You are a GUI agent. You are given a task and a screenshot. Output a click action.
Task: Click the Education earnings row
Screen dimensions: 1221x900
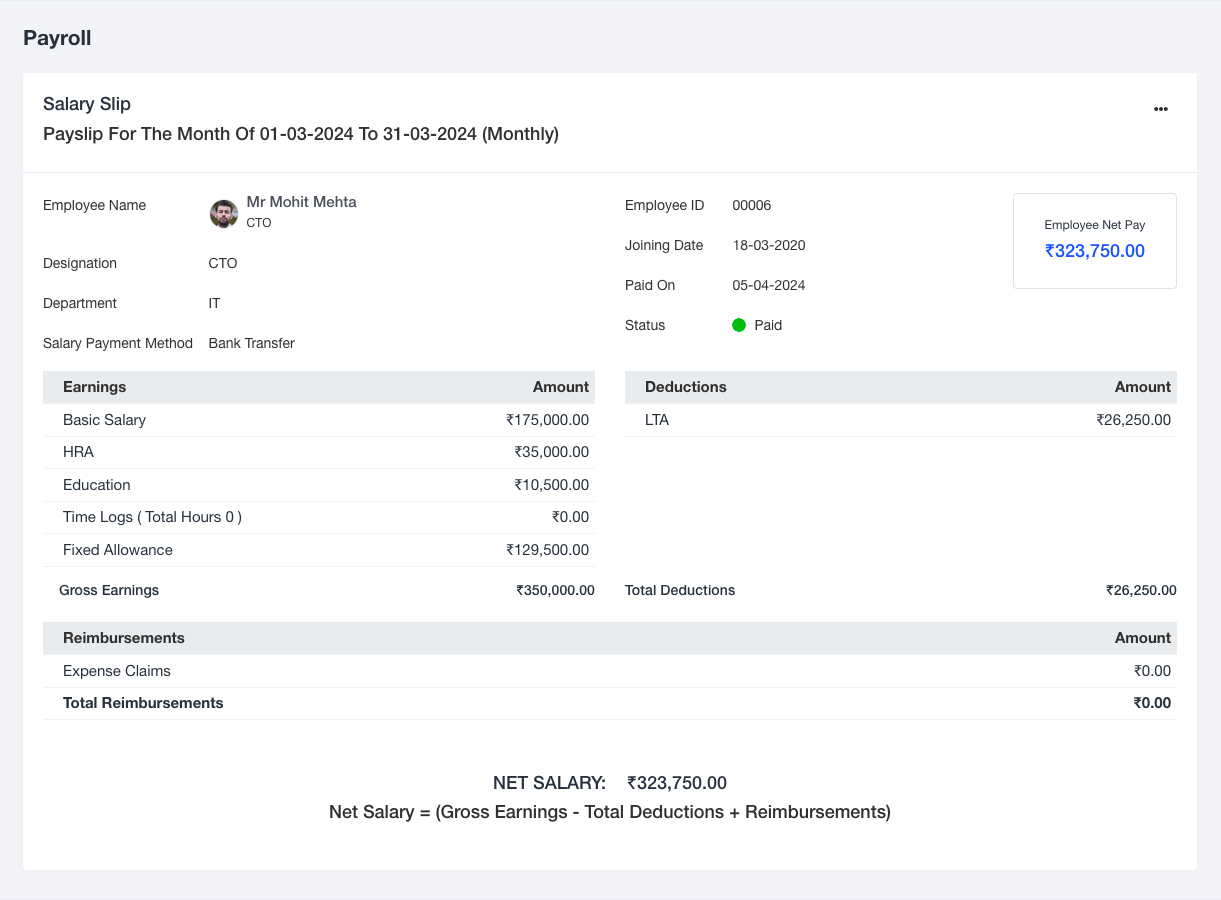[x=318, y=485]
